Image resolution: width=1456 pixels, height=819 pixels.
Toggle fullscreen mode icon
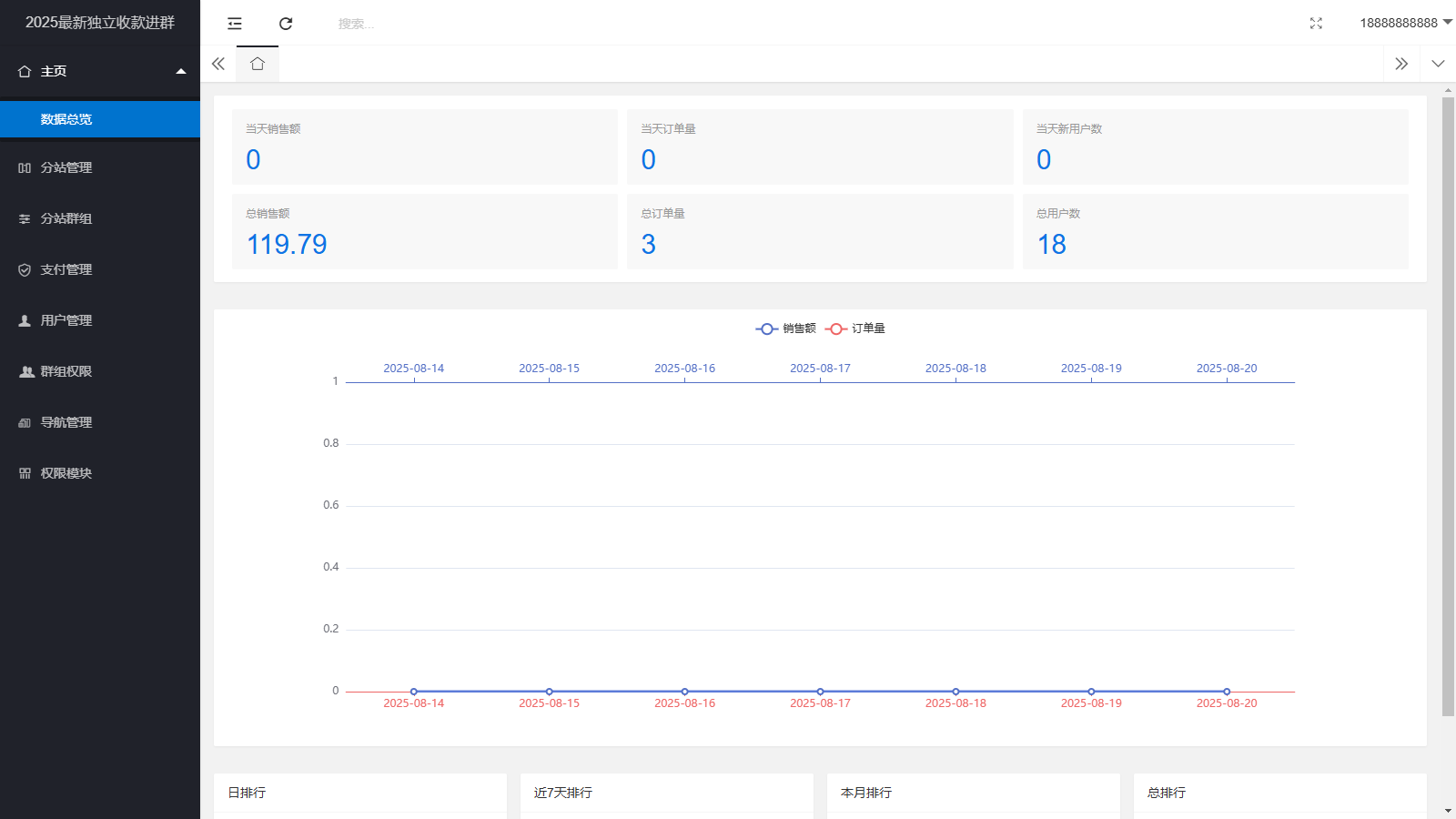[x=1316, y=24]
